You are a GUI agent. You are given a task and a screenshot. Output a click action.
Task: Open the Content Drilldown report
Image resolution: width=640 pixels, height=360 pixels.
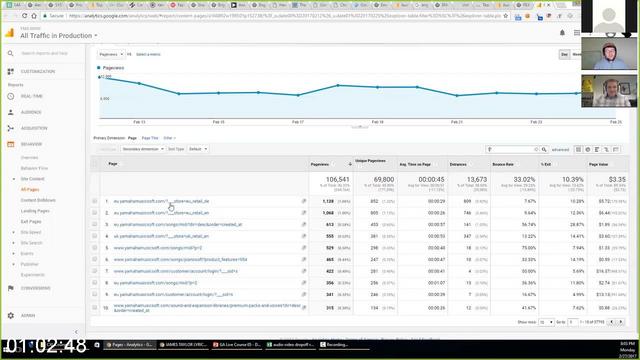(38, 200)
